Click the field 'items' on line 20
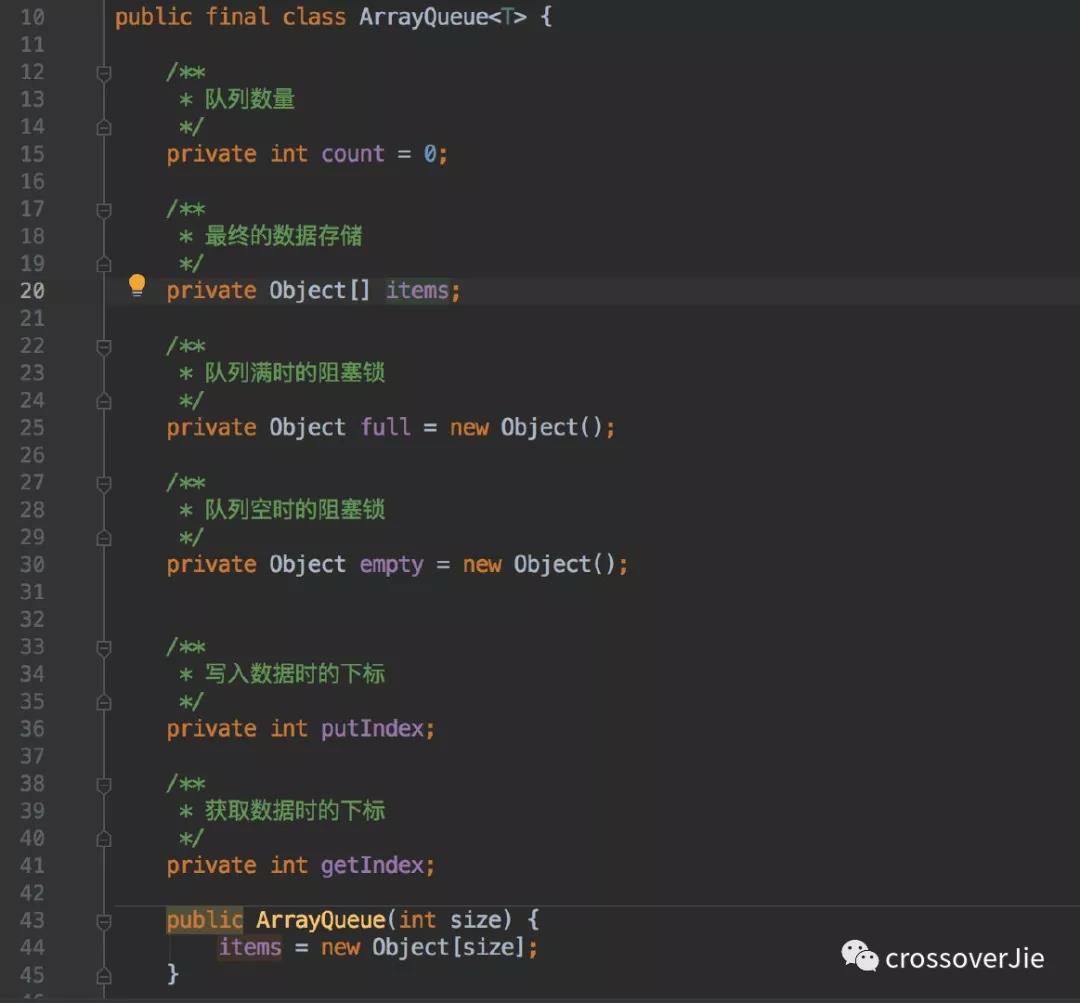Viewport: 1080px width, 1003px height. pyautogui.click(x=417, y=290)
